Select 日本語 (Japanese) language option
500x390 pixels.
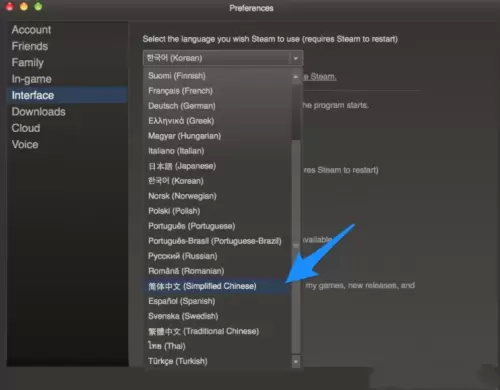[x=218, y=166]
